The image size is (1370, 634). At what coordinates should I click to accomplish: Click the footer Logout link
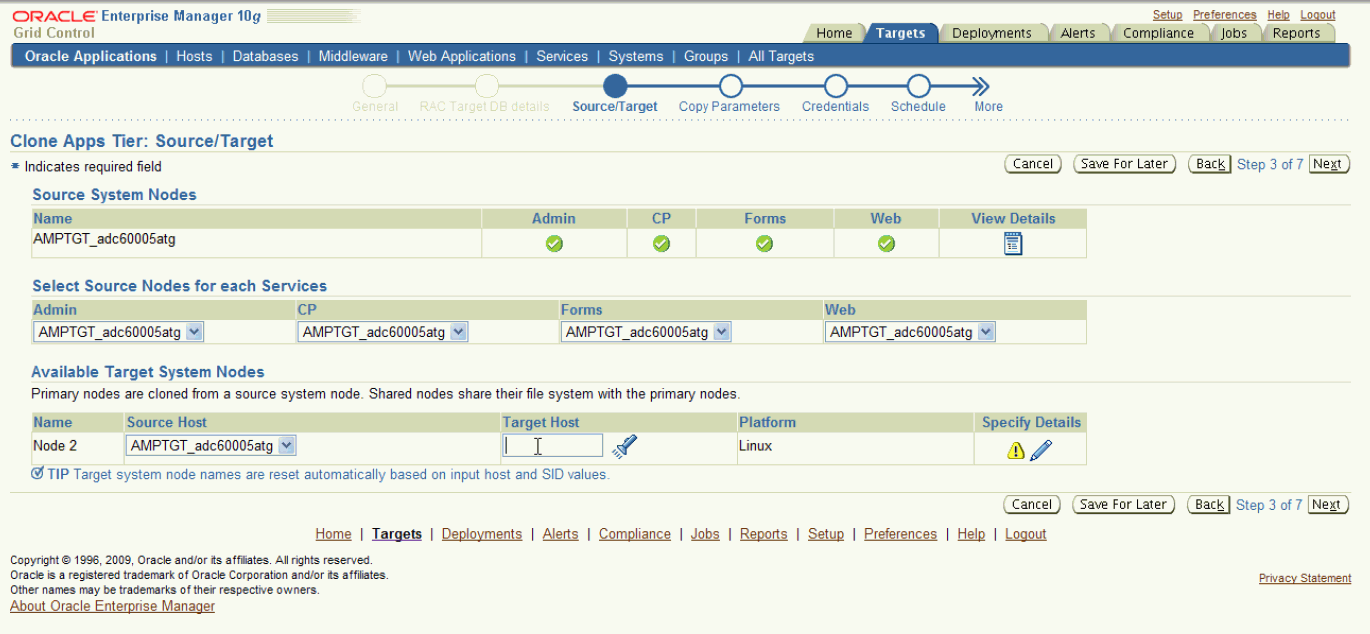tap(1025, 534)
